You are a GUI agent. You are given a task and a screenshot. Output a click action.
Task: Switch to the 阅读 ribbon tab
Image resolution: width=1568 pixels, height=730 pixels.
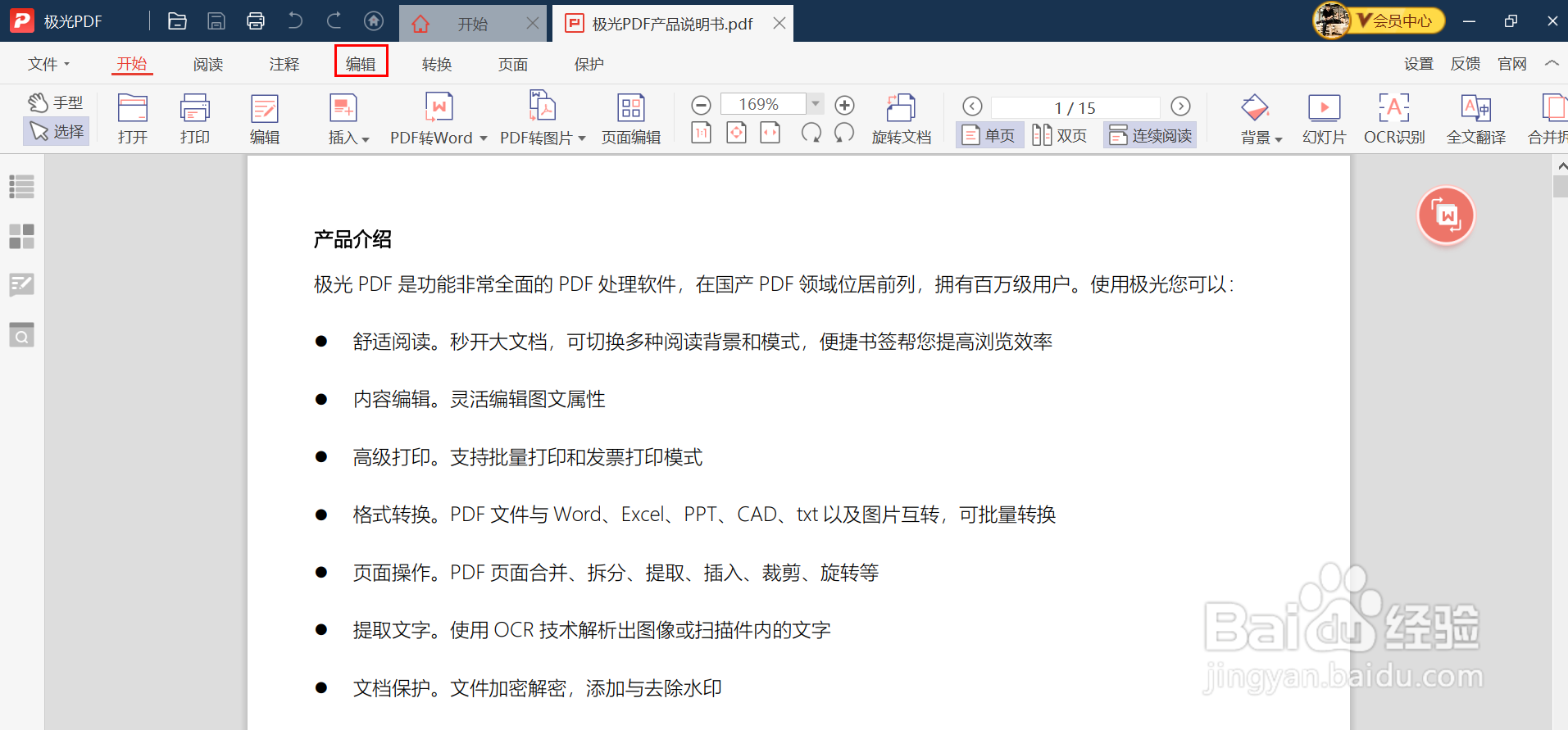pos(208,64)
